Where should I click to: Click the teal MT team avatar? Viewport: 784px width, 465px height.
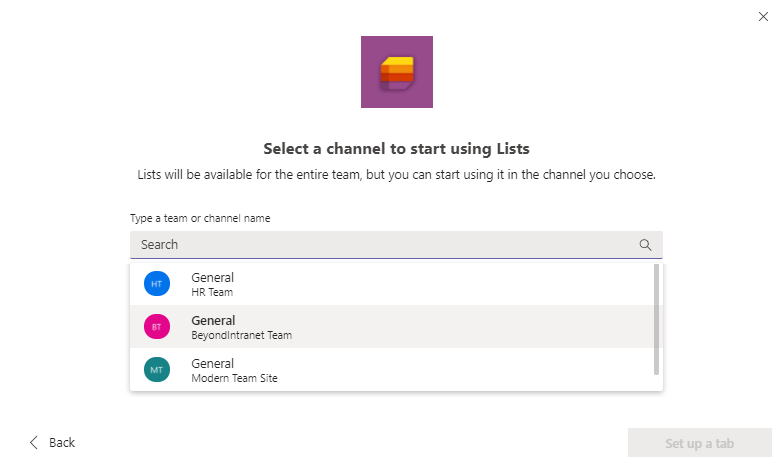(157, 370)
